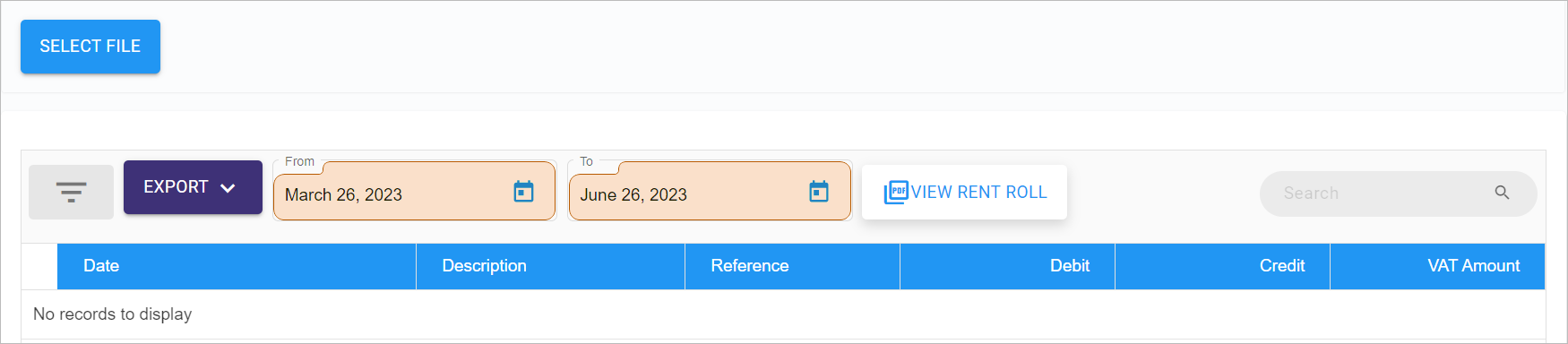This screenshot has height=344, width=1568.
Task: Open the filter list icon button
Action: (x=71, y=192)
